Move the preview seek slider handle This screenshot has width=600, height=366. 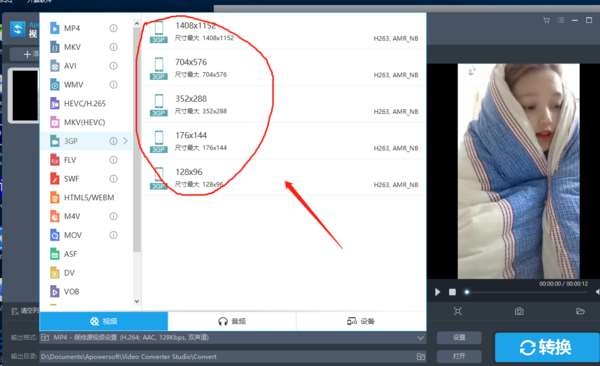click(x=466, y=292)
